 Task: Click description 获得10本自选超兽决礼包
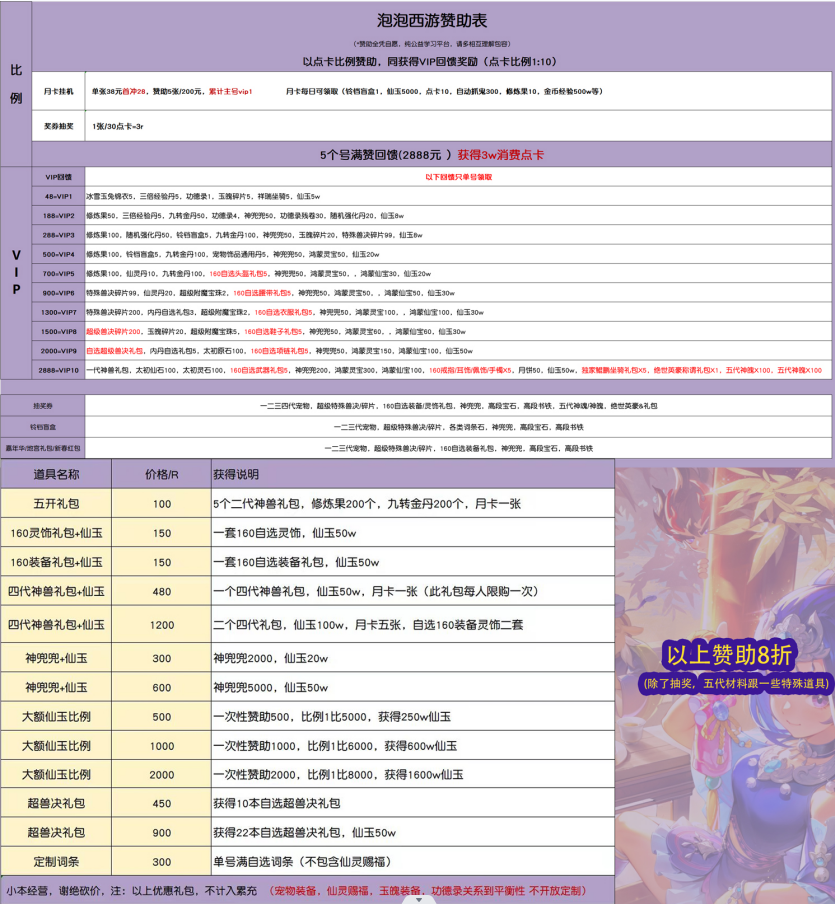(277, 804)
